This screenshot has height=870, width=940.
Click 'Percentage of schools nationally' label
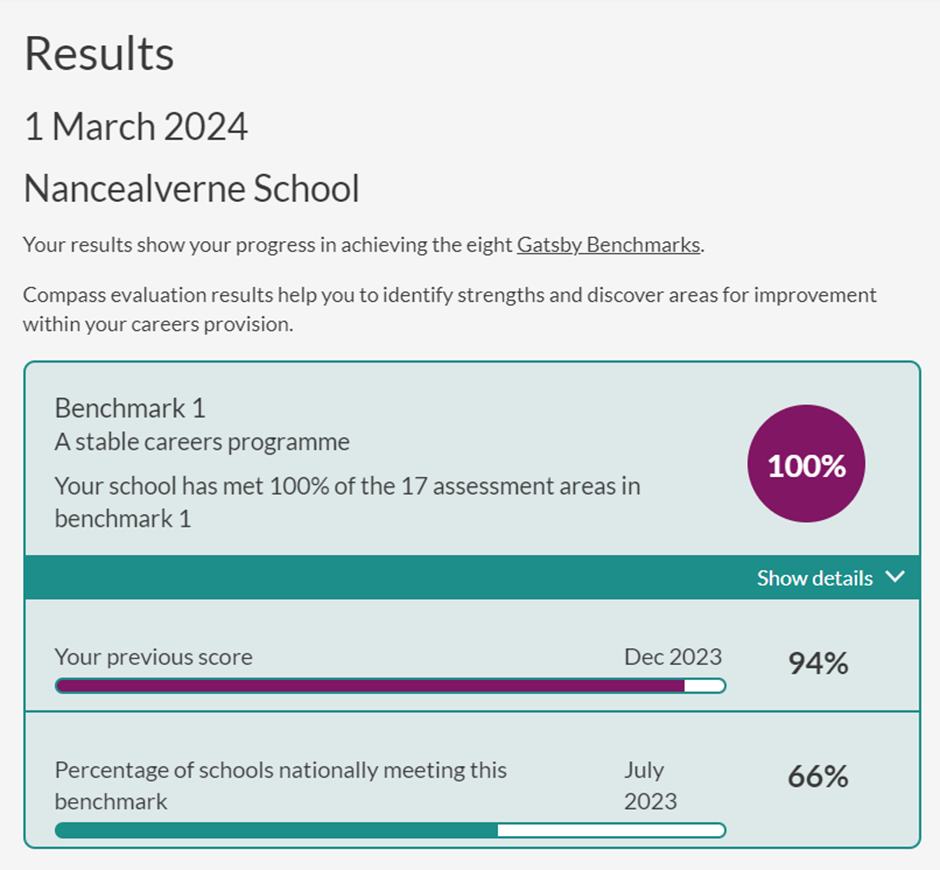point(281,785)
